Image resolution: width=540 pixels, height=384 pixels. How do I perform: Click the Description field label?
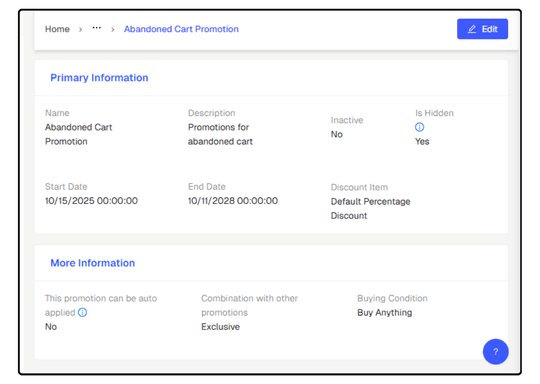(211, 113)
